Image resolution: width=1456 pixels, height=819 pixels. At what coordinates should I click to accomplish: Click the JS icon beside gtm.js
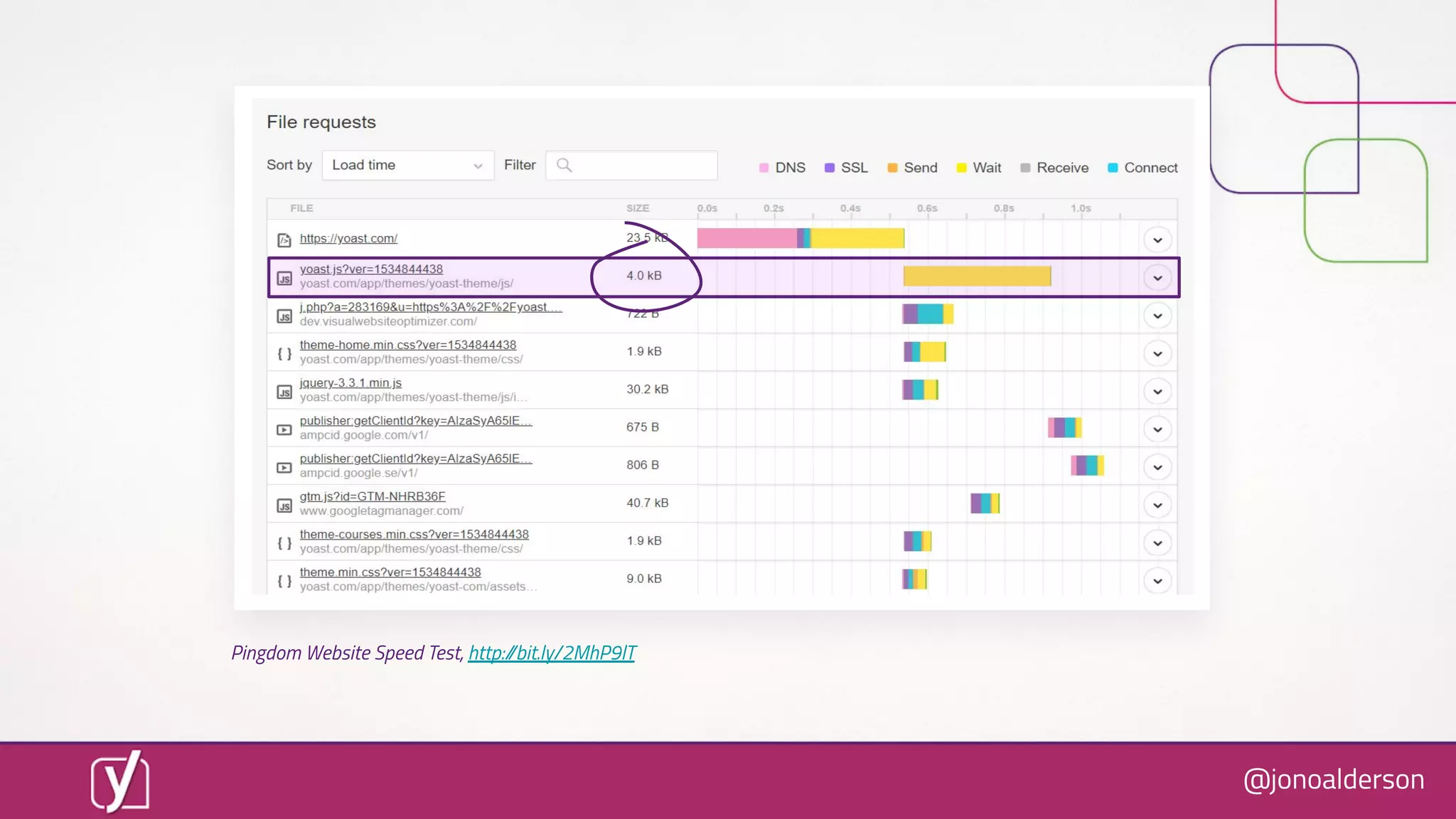284,505
